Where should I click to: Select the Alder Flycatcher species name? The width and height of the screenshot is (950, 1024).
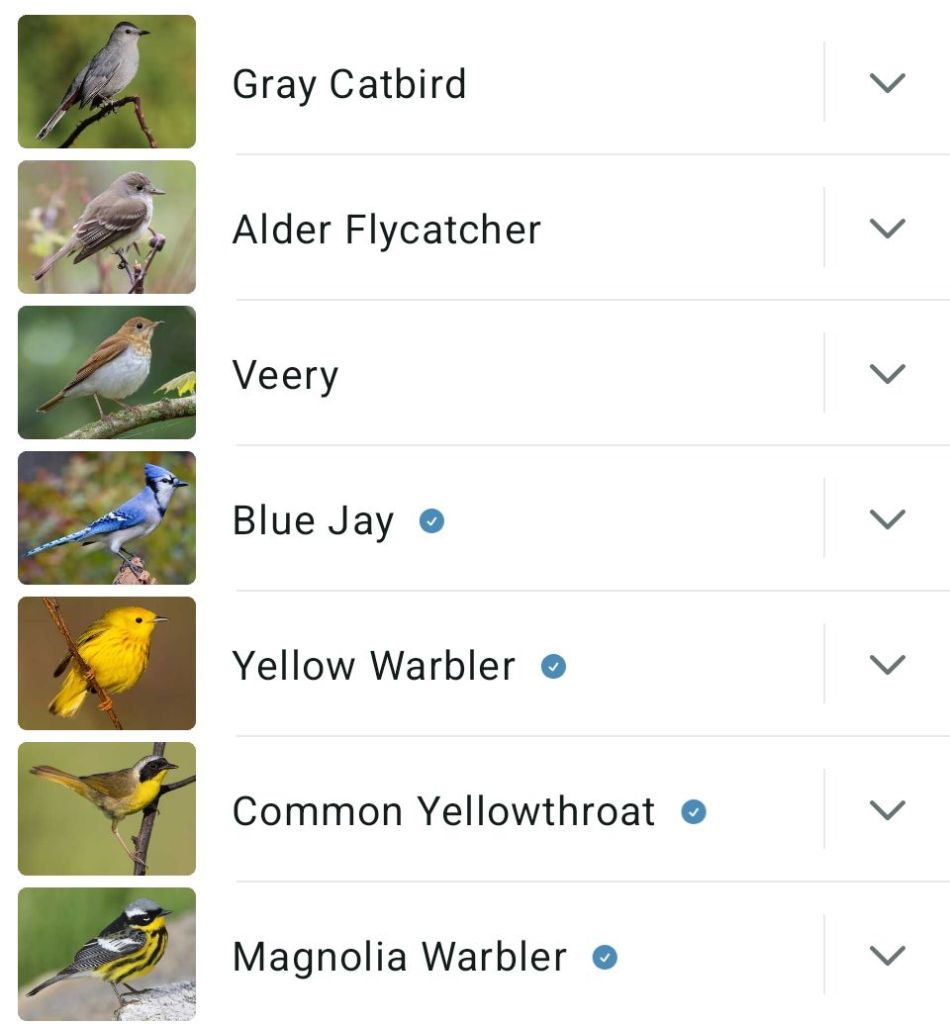386,230
